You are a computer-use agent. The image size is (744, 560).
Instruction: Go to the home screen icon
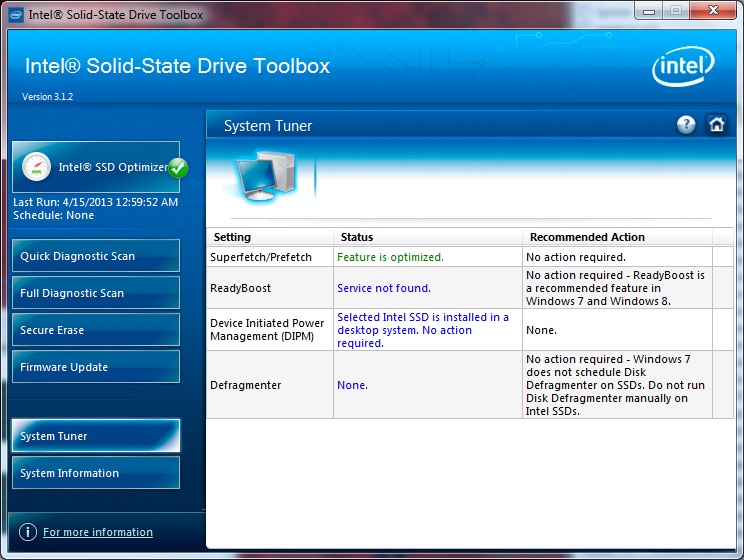[716, 125]
